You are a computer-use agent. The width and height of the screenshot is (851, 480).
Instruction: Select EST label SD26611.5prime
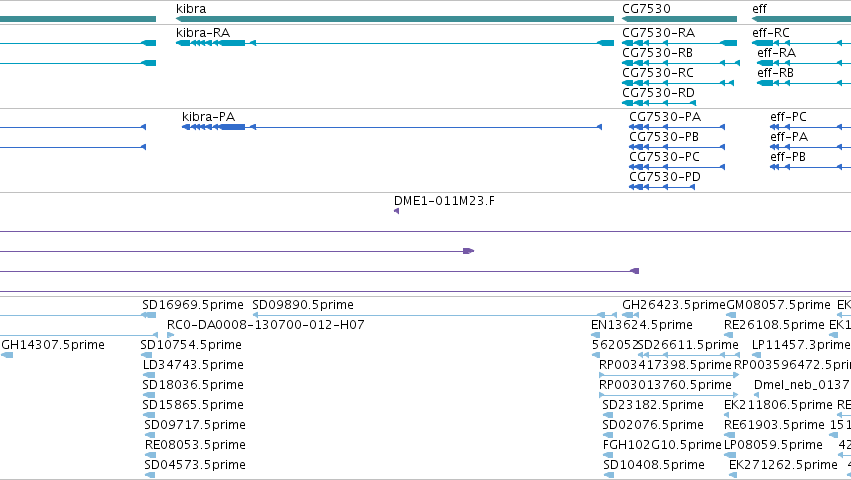[688, 345]
